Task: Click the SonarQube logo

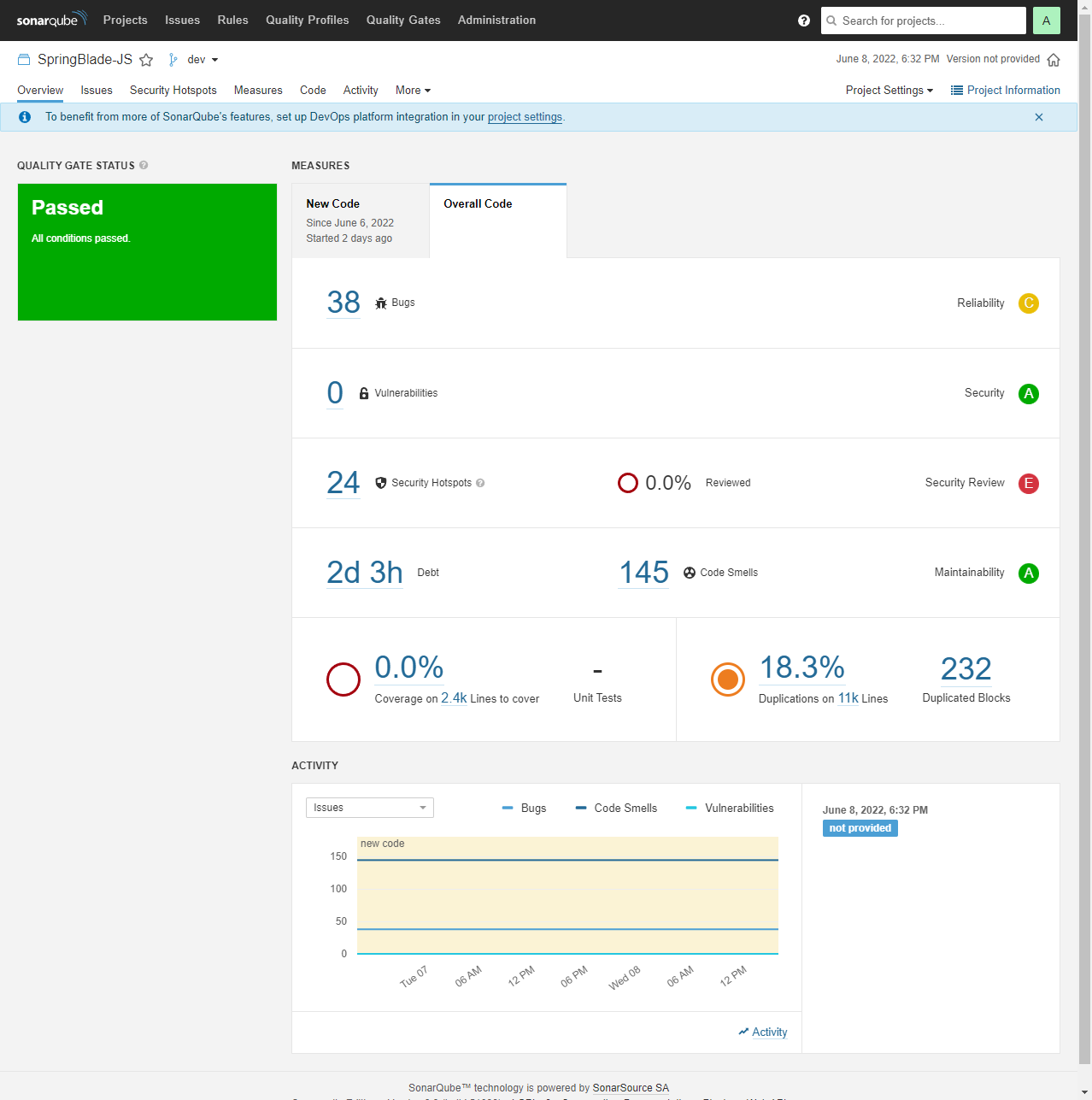Action: [x=52, y=20]
